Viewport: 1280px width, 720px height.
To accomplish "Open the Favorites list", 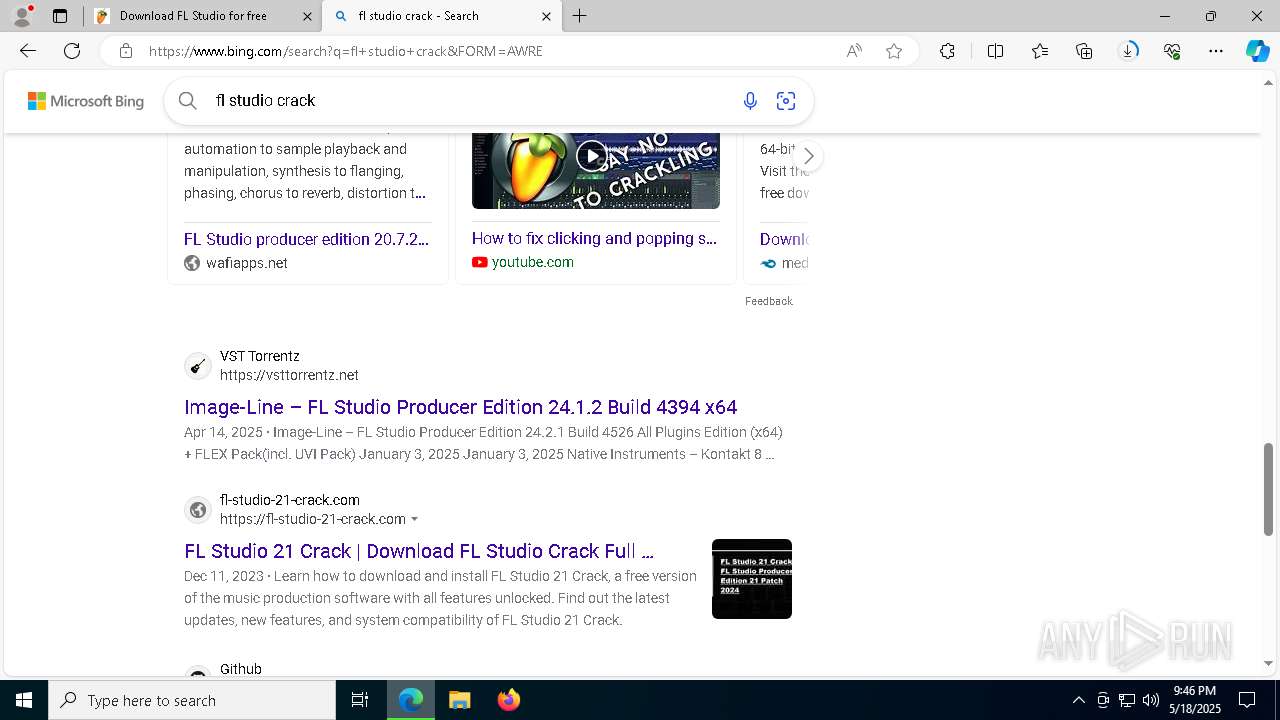I will 1040,51.
